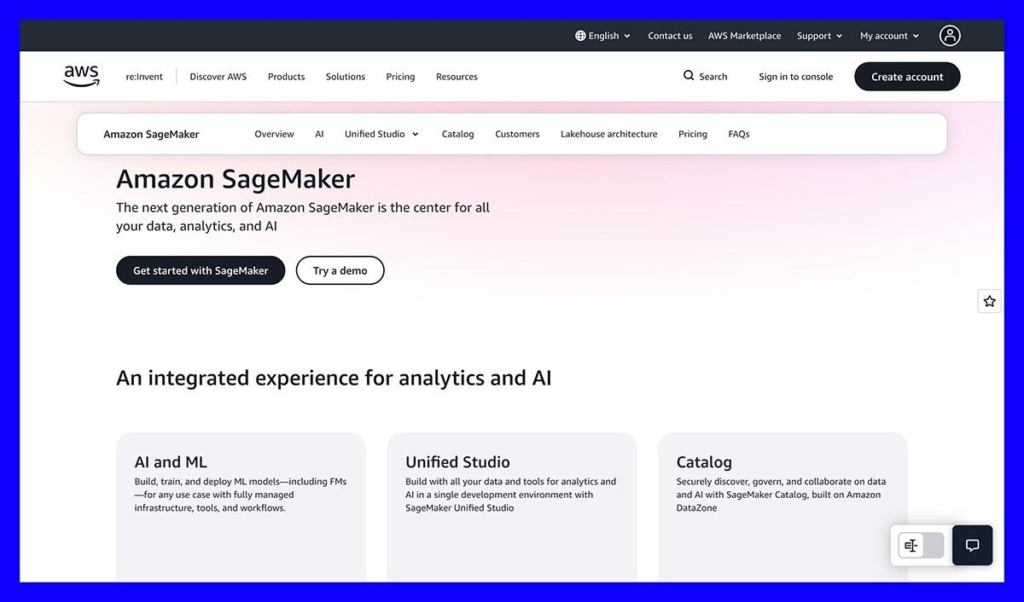Click Create account button
The width and height of the screenshot is (1024, 602).
[907, 76]
